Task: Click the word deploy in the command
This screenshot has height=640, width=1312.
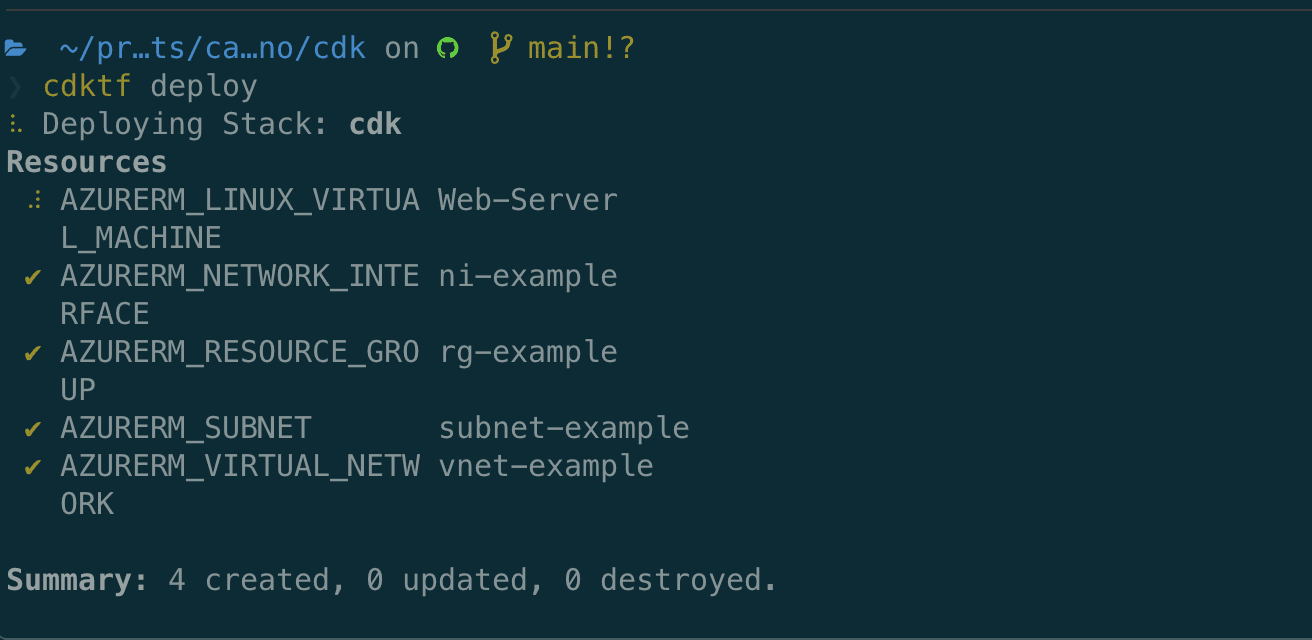Action: 204,86
